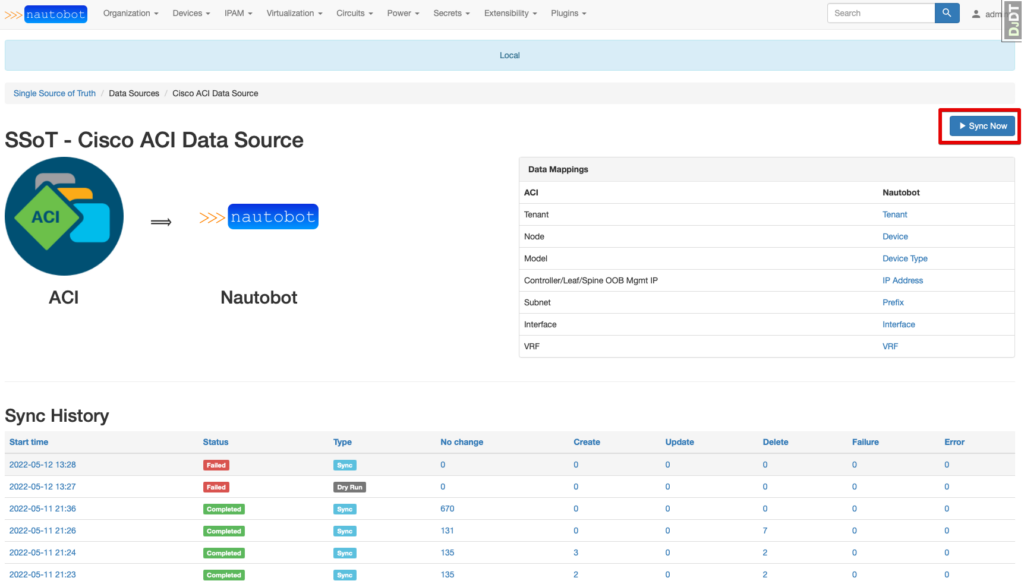Sort Sync History by Status column
This screenshot has height=581, width=1024.
(x=216, y=442)
